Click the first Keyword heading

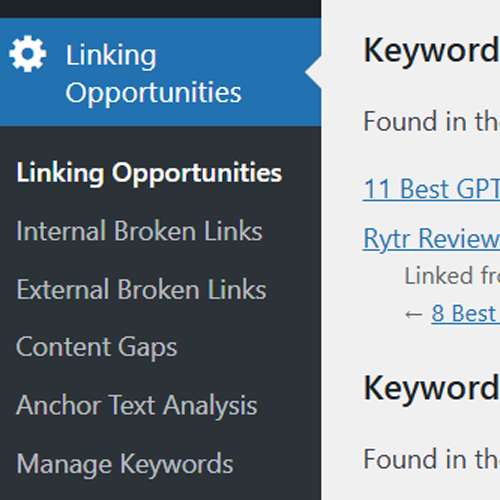coord(431,51)
